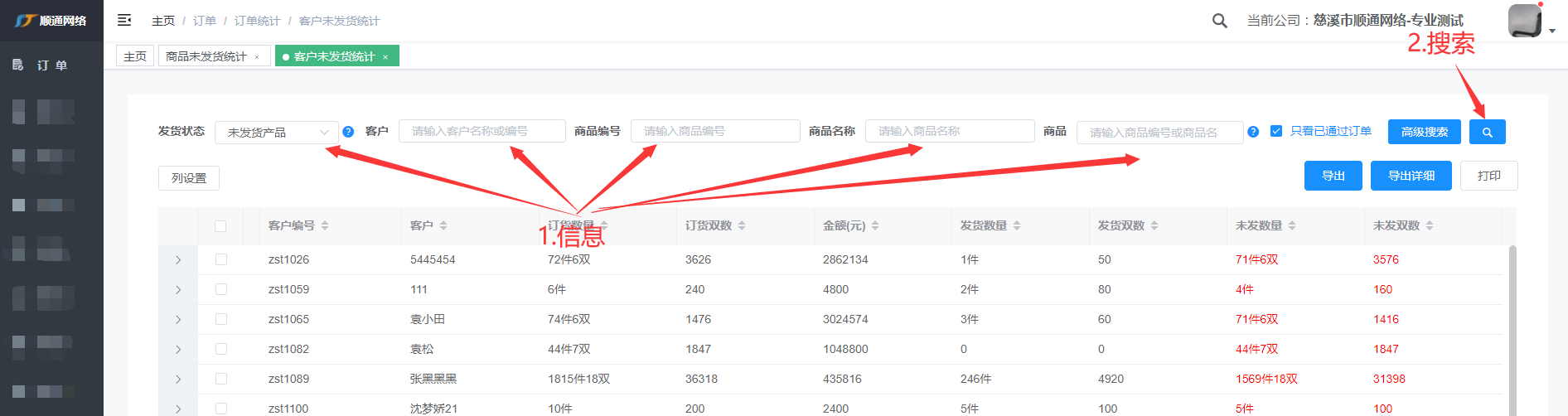1568x416 pixels.
Task: Click help icon beside 商品 input field
Action: coord(1253,132)
